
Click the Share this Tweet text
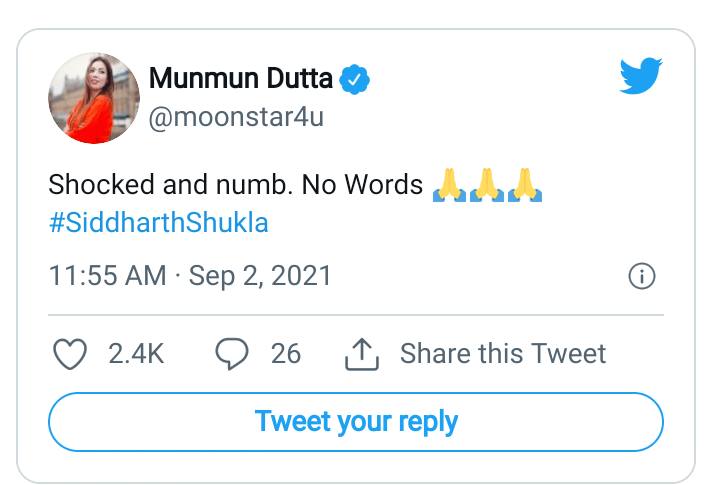coord(503,354)
